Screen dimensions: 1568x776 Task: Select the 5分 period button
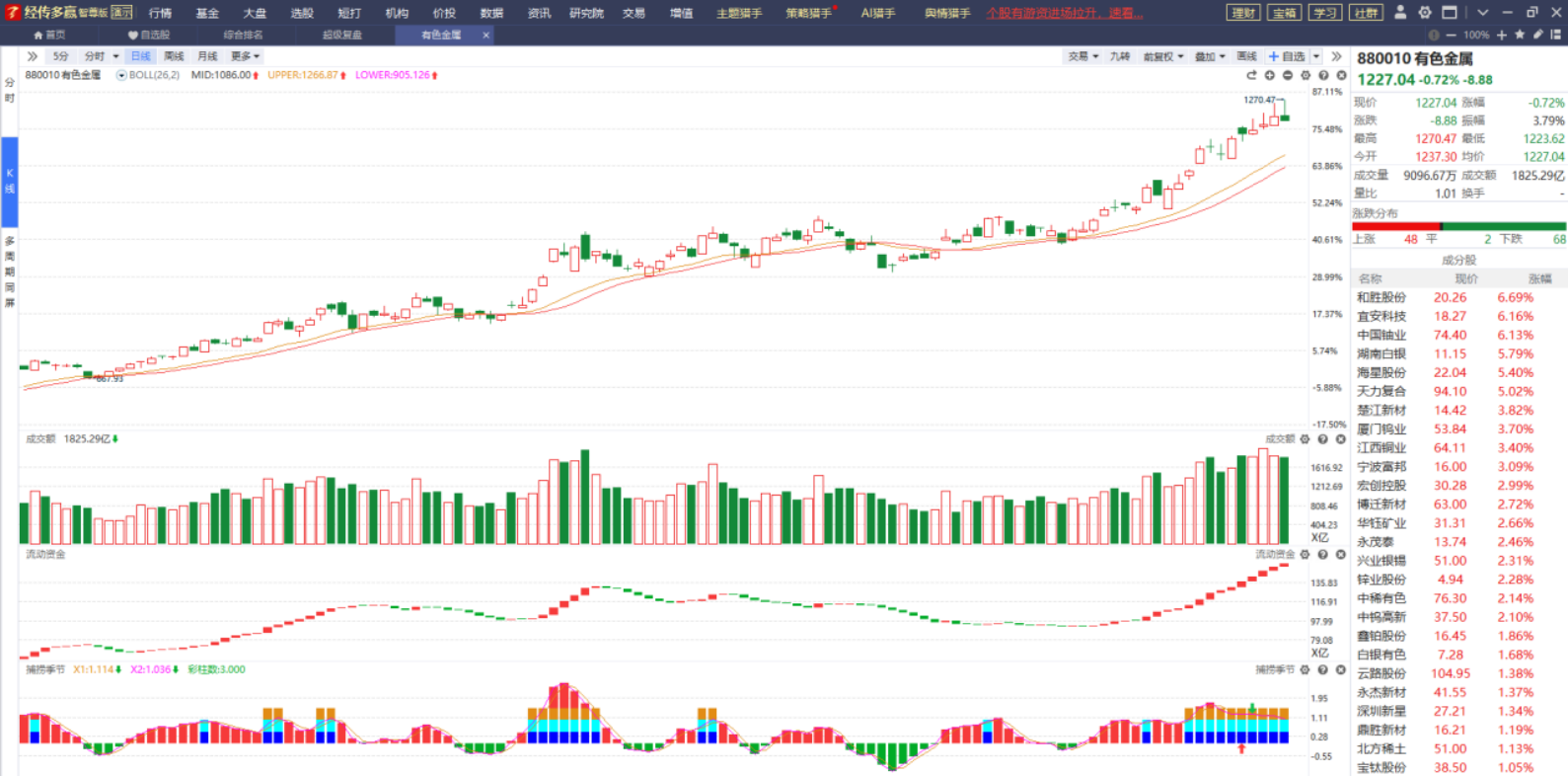click(x=61, y=56)
